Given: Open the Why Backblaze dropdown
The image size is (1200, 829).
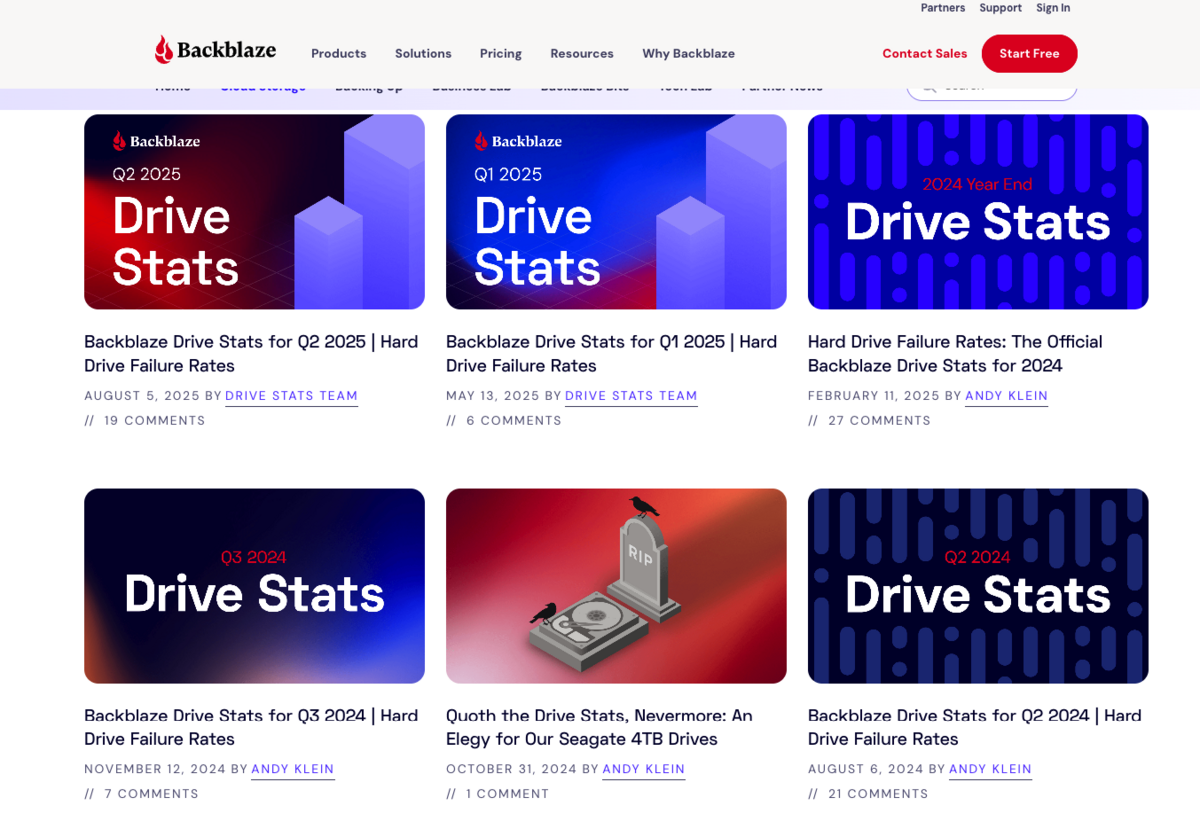Looking at the screenshot, I should click(688, 53).
